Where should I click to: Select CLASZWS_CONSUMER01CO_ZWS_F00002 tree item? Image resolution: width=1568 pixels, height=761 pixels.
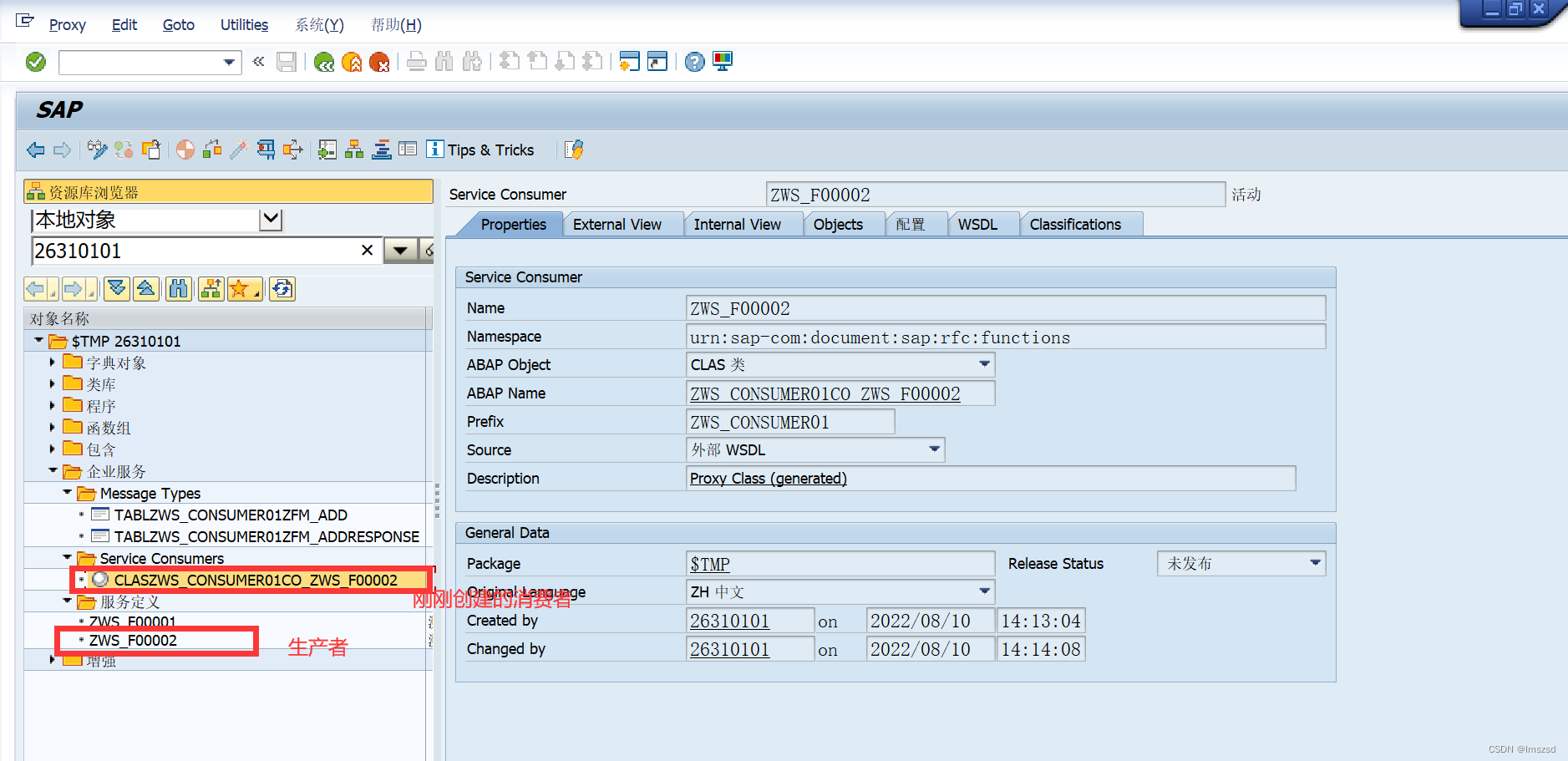pyautogui.click(x=256, y=580)
